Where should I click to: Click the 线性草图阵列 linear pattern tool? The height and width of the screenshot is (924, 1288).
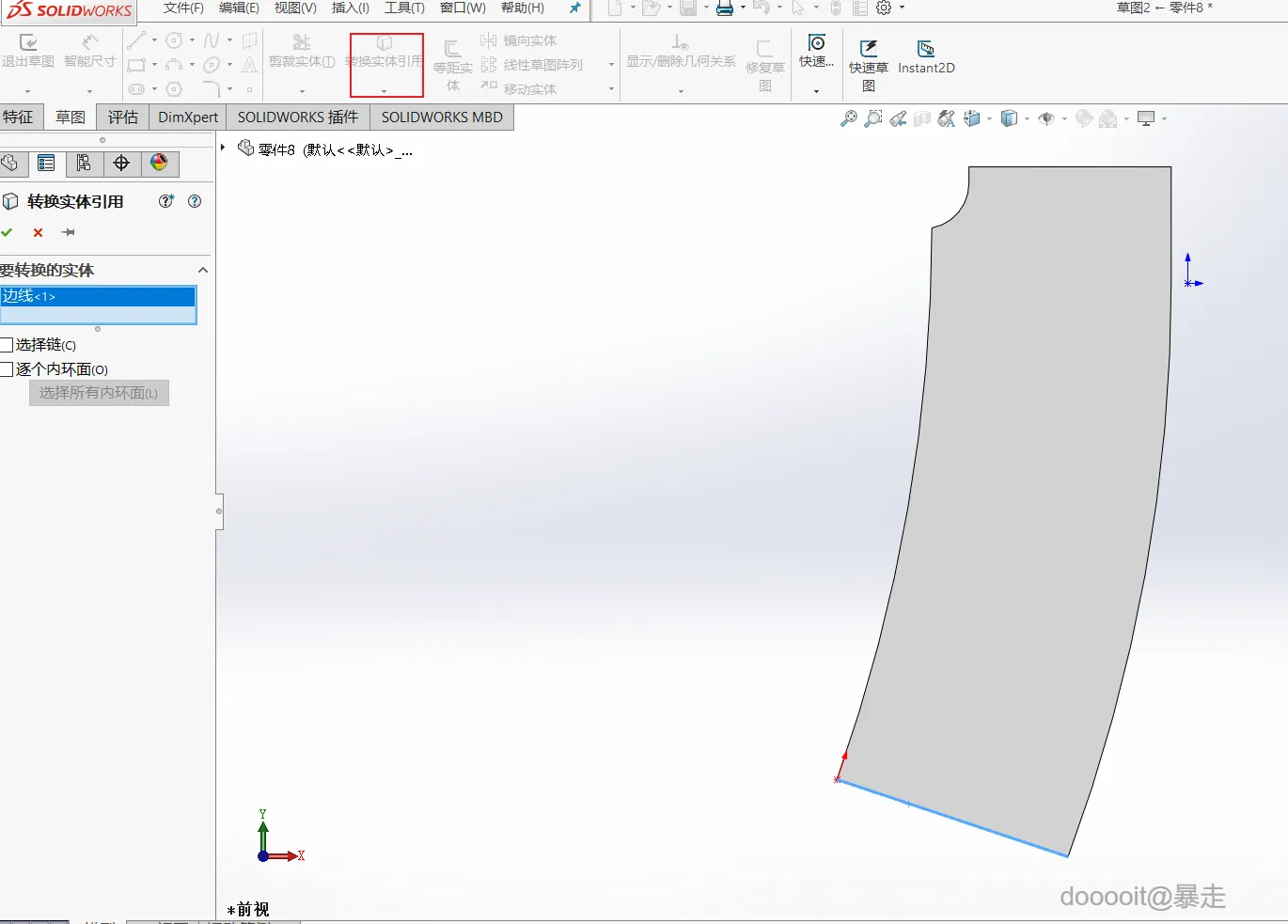(x=531, y=65)
